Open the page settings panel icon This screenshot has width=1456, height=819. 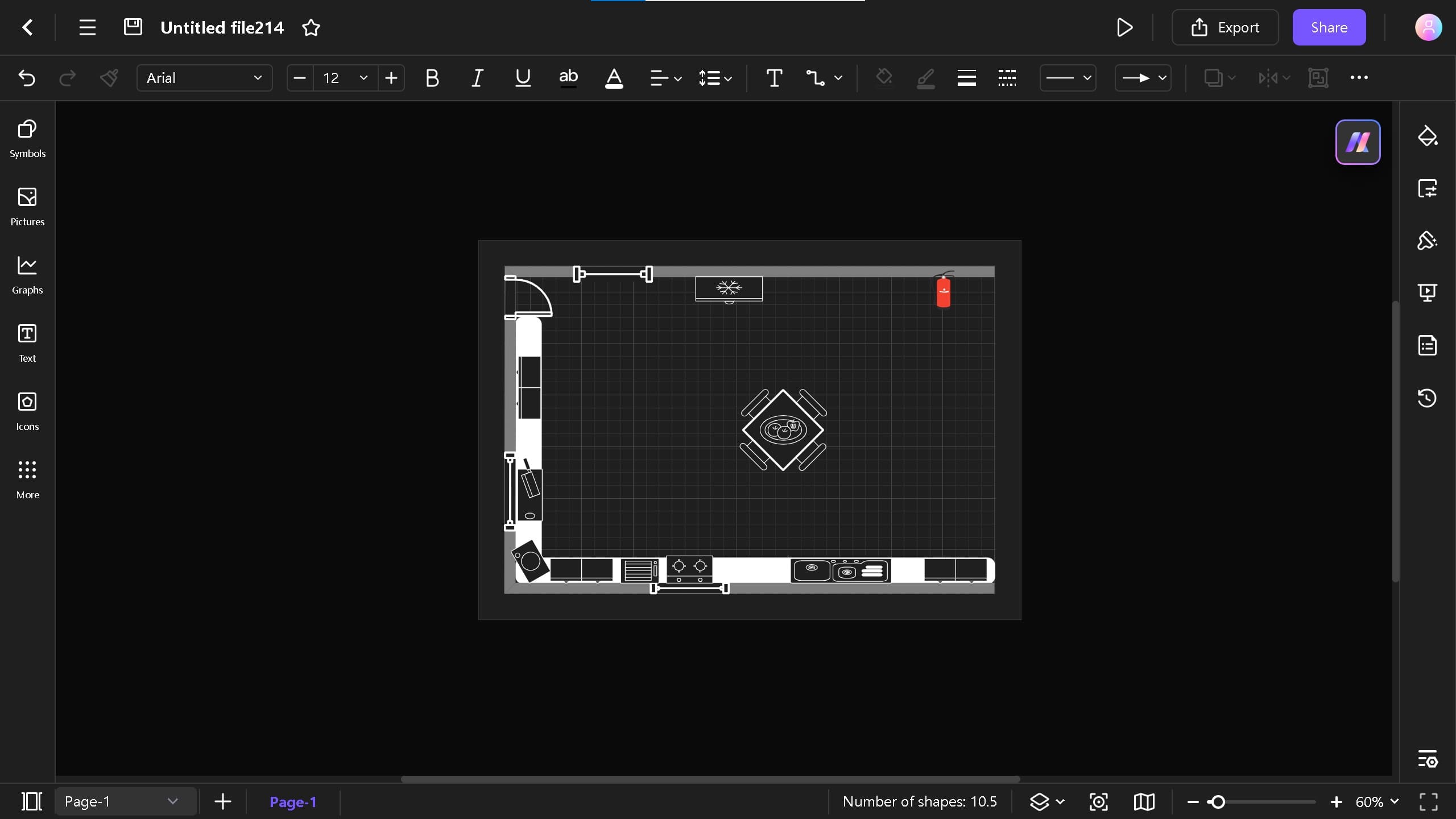[x=1427, y=188]
